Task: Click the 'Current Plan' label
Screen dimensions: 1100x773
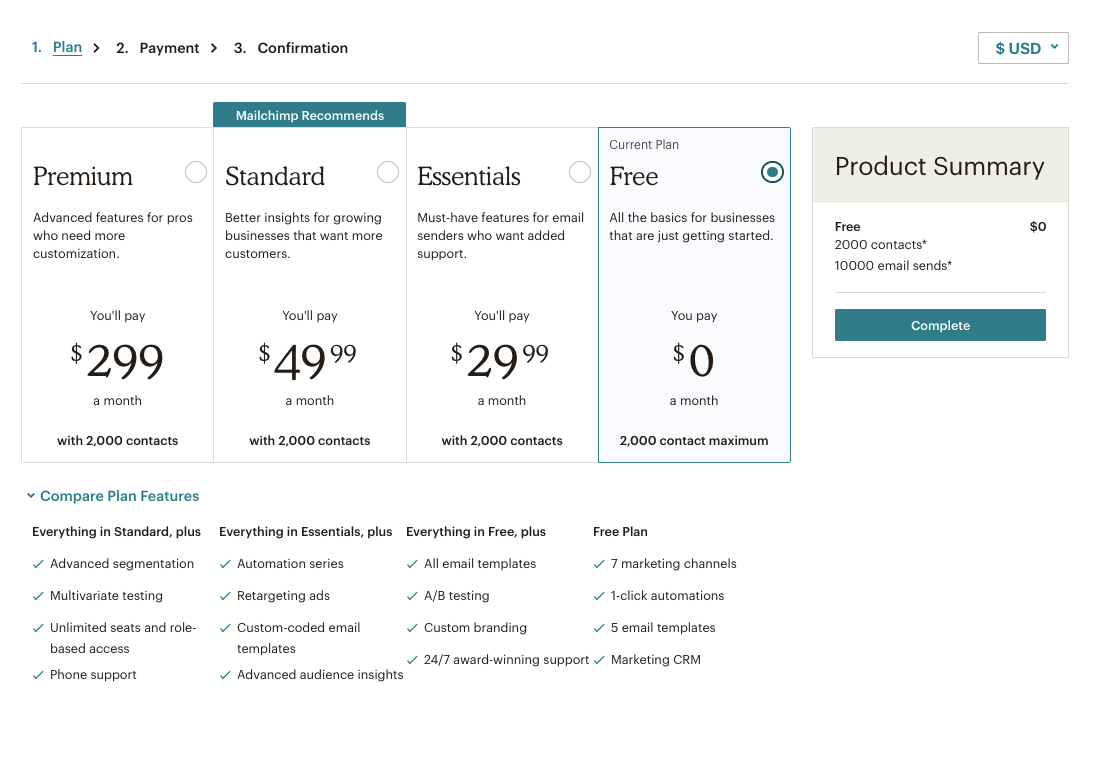Action: pos(644,144)
